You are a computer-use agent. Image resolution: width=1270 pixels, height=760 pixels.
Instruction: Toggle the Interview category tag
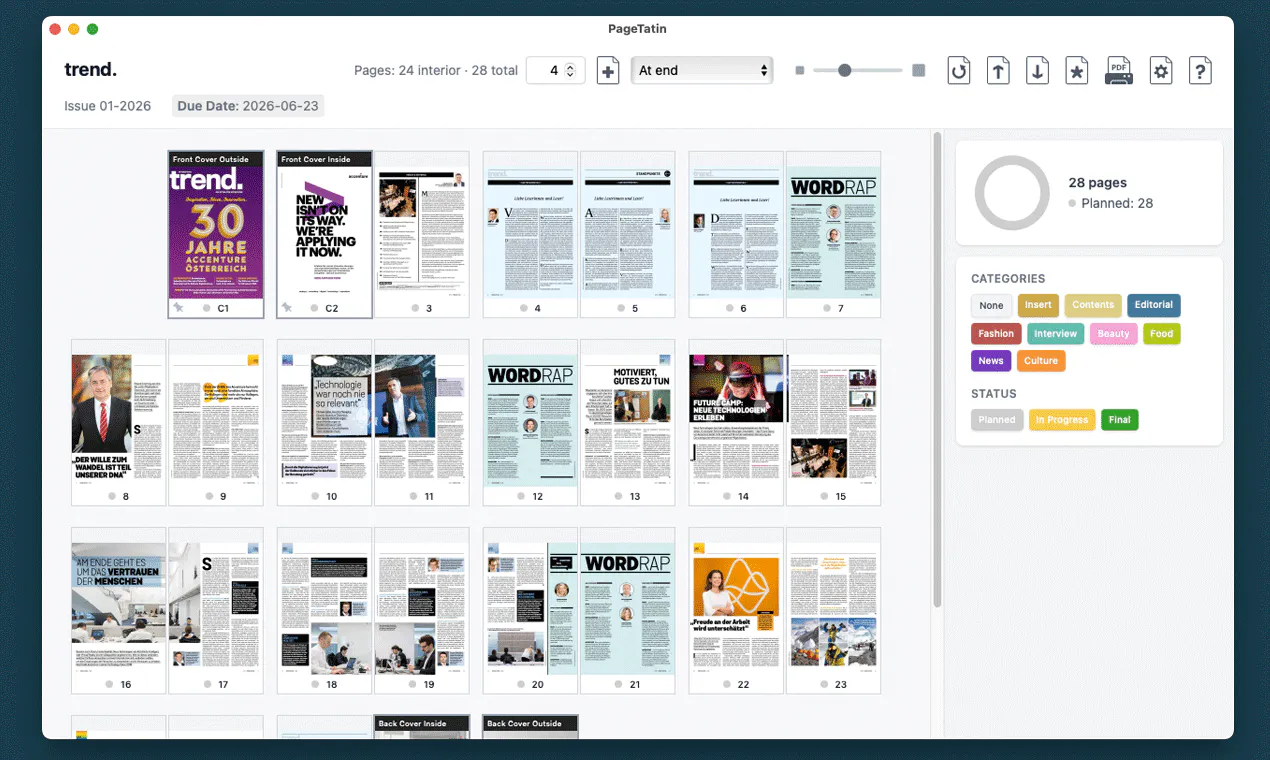(x=1056, y=333)
